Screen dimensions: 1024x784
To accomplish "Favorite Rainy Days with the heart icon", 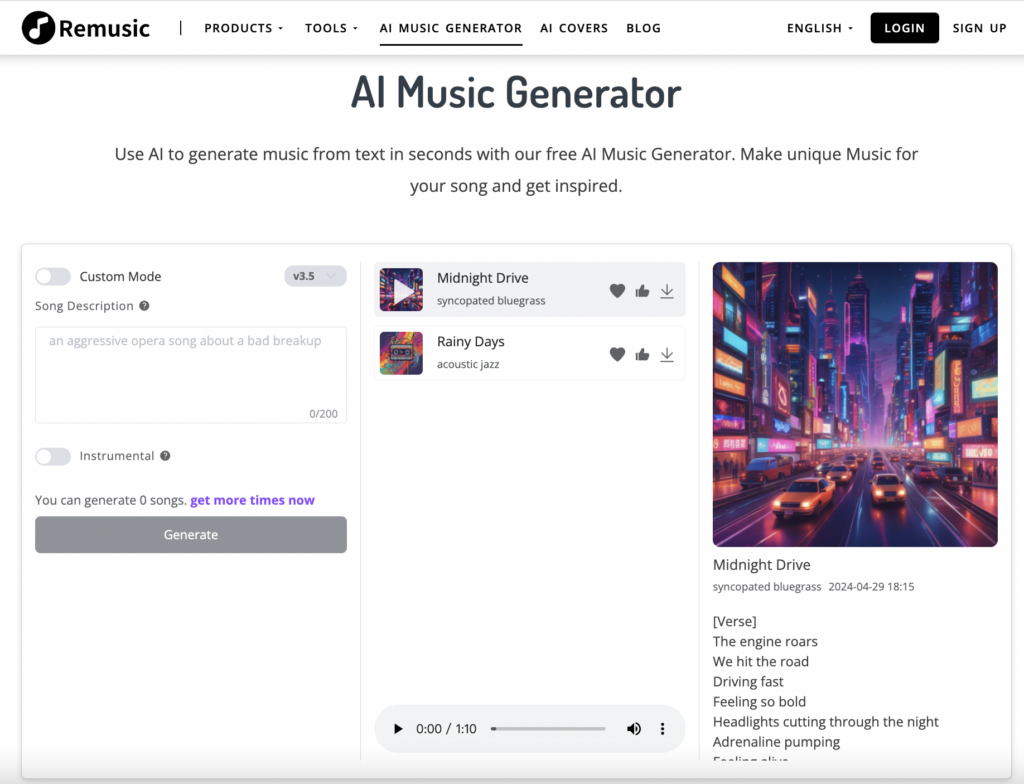I will point(617,353).
